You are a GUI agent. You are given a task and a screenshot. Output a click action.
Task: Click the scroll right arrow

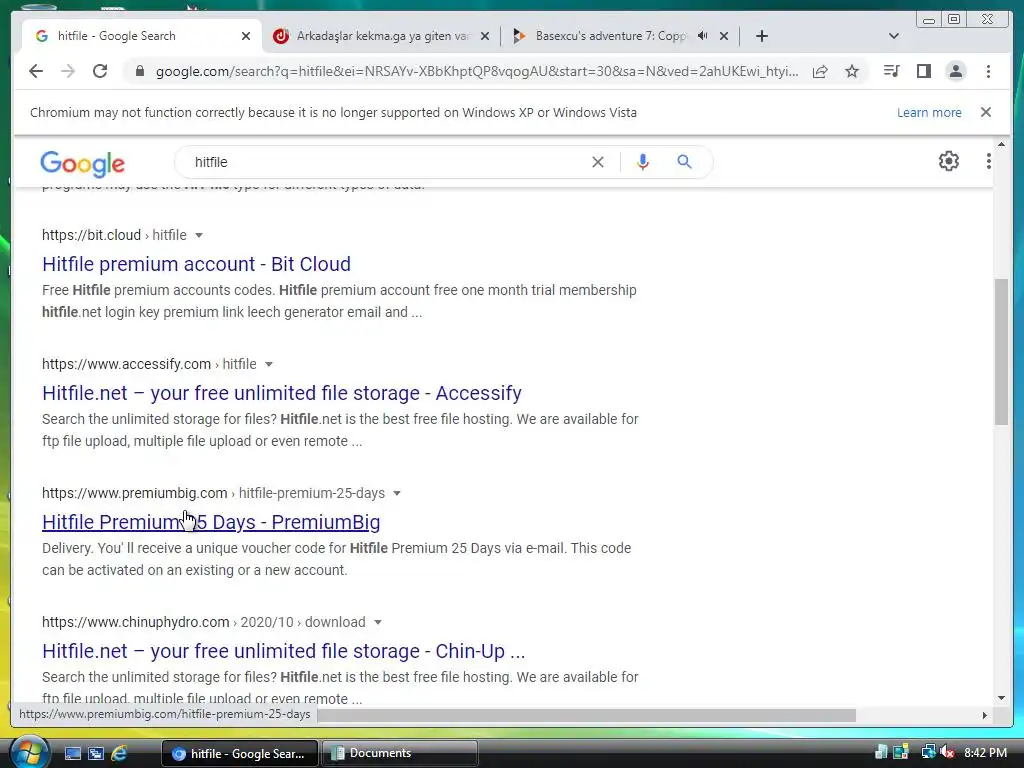click(x=985, y=715)
